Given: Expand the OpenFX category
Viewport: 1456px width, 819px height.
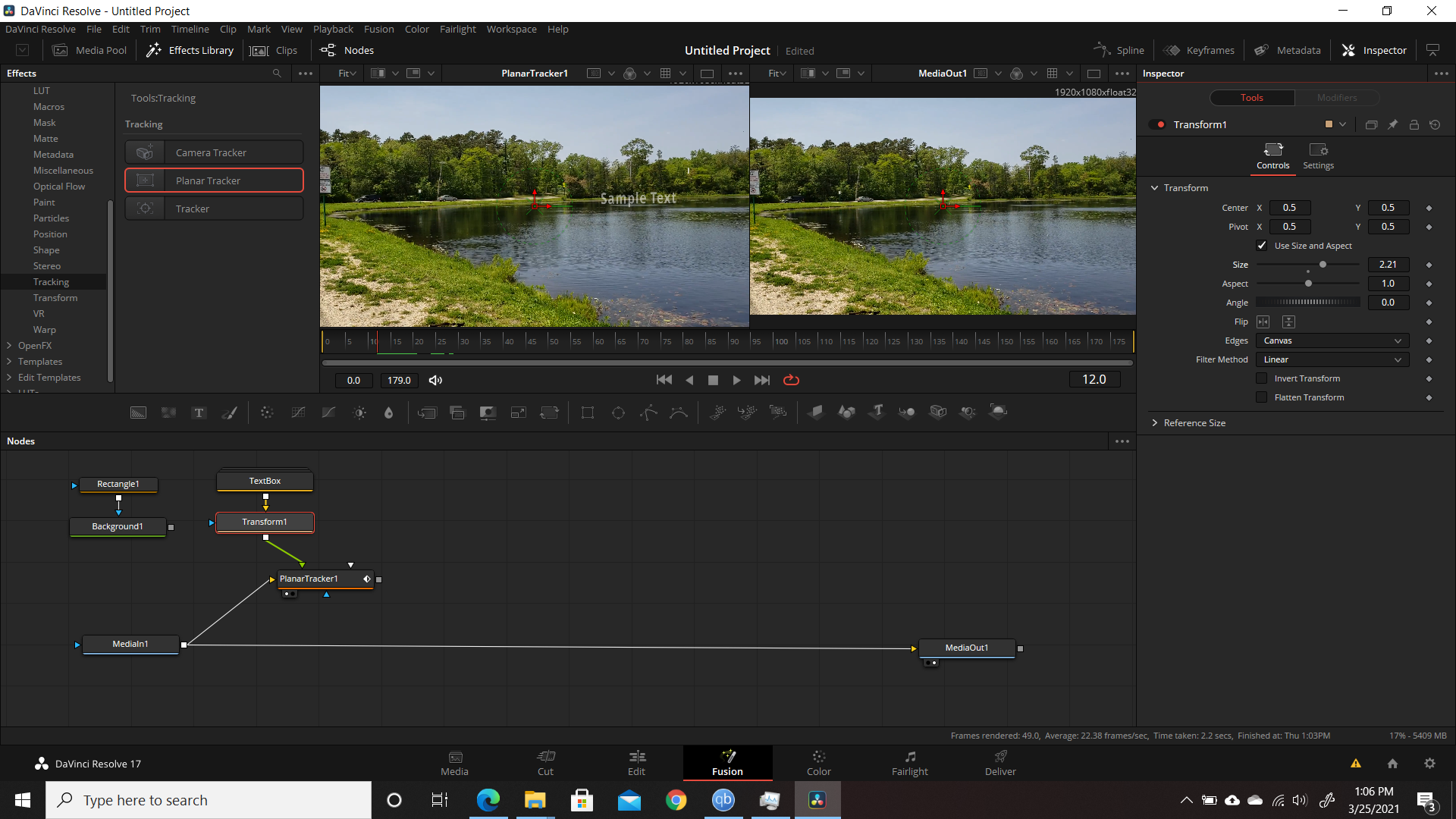Looking at the screenshot, I should (9, 345).
